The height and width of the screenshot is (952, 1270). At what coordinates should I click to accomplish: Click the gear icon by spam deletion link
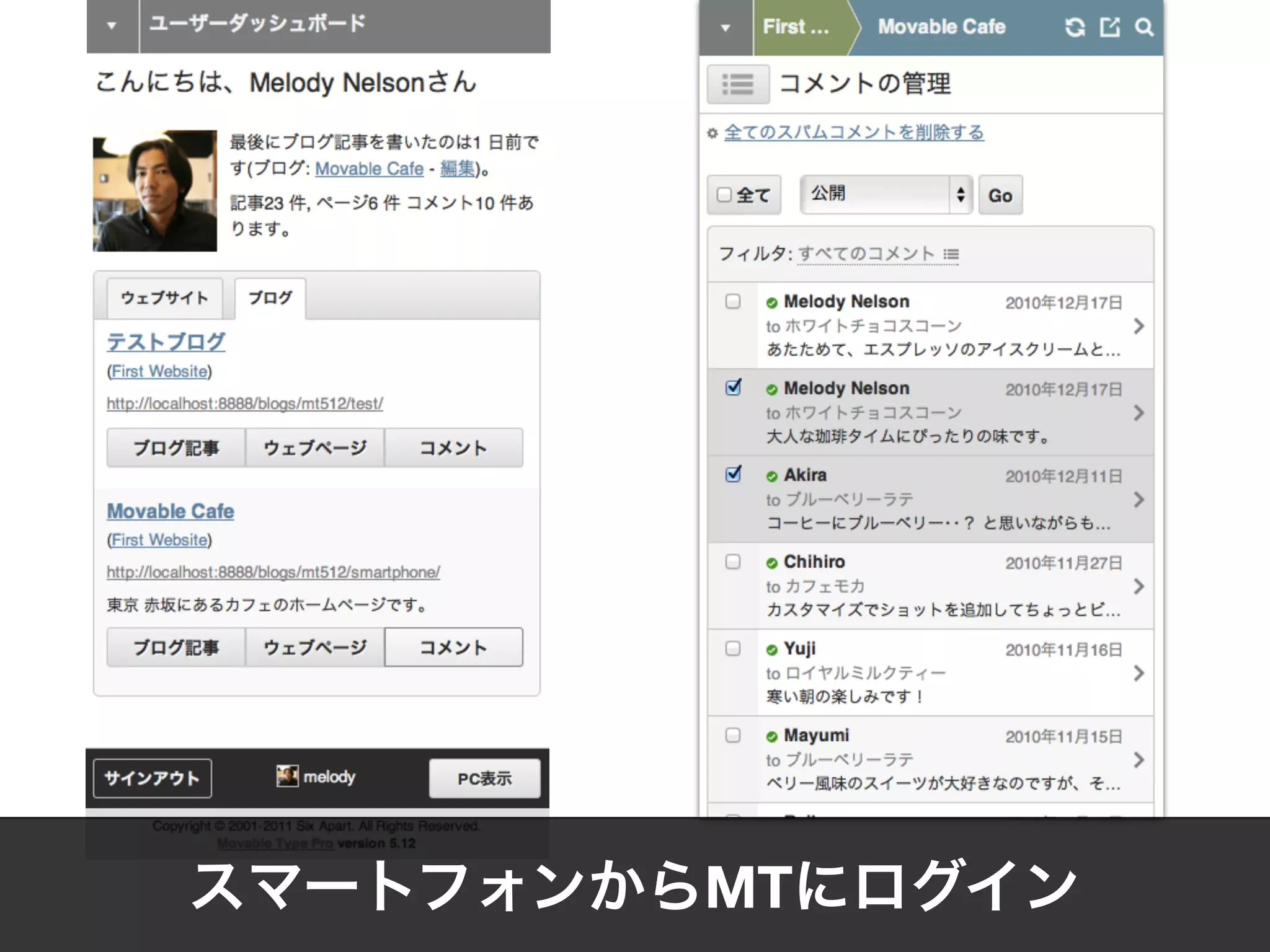[713, 133]
